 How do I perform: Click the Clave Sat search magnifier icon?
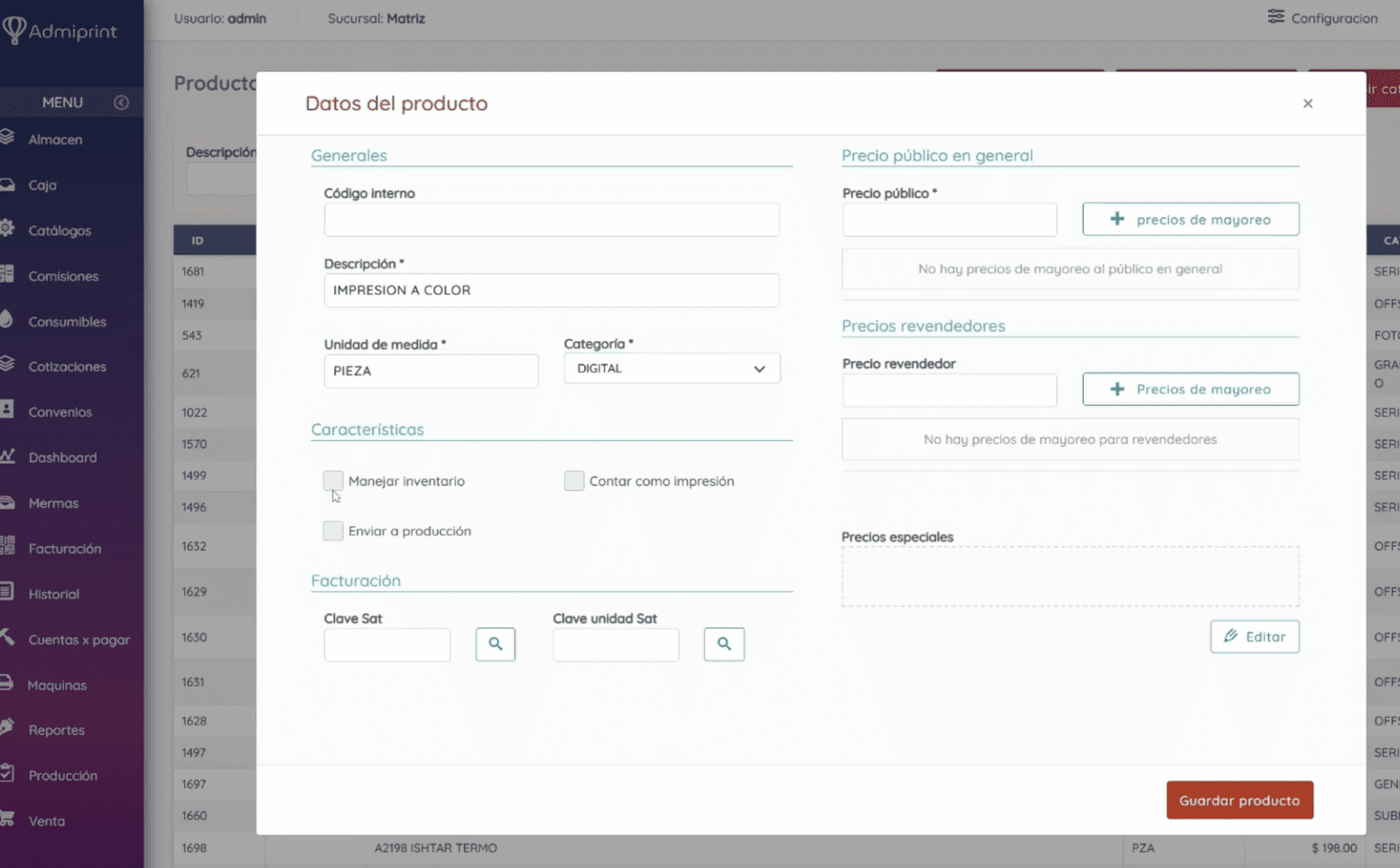coord(495,644)
